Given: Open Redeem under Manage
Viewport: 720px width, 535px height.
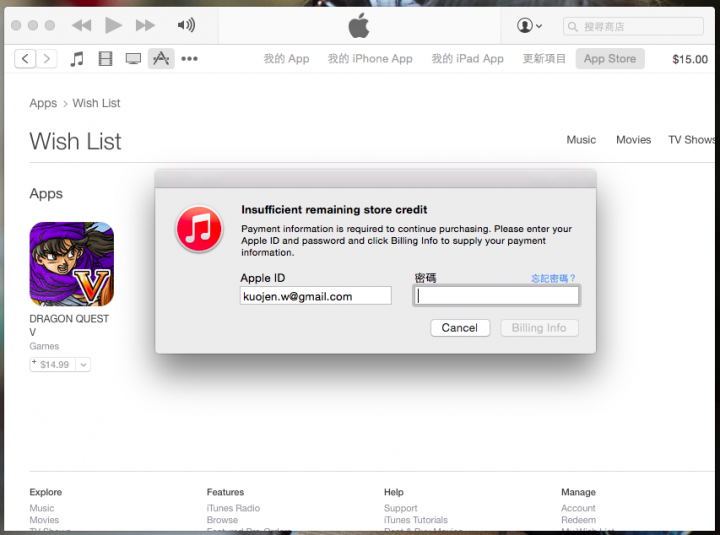Looking at the screenshot, I should [x=579, y=520].
